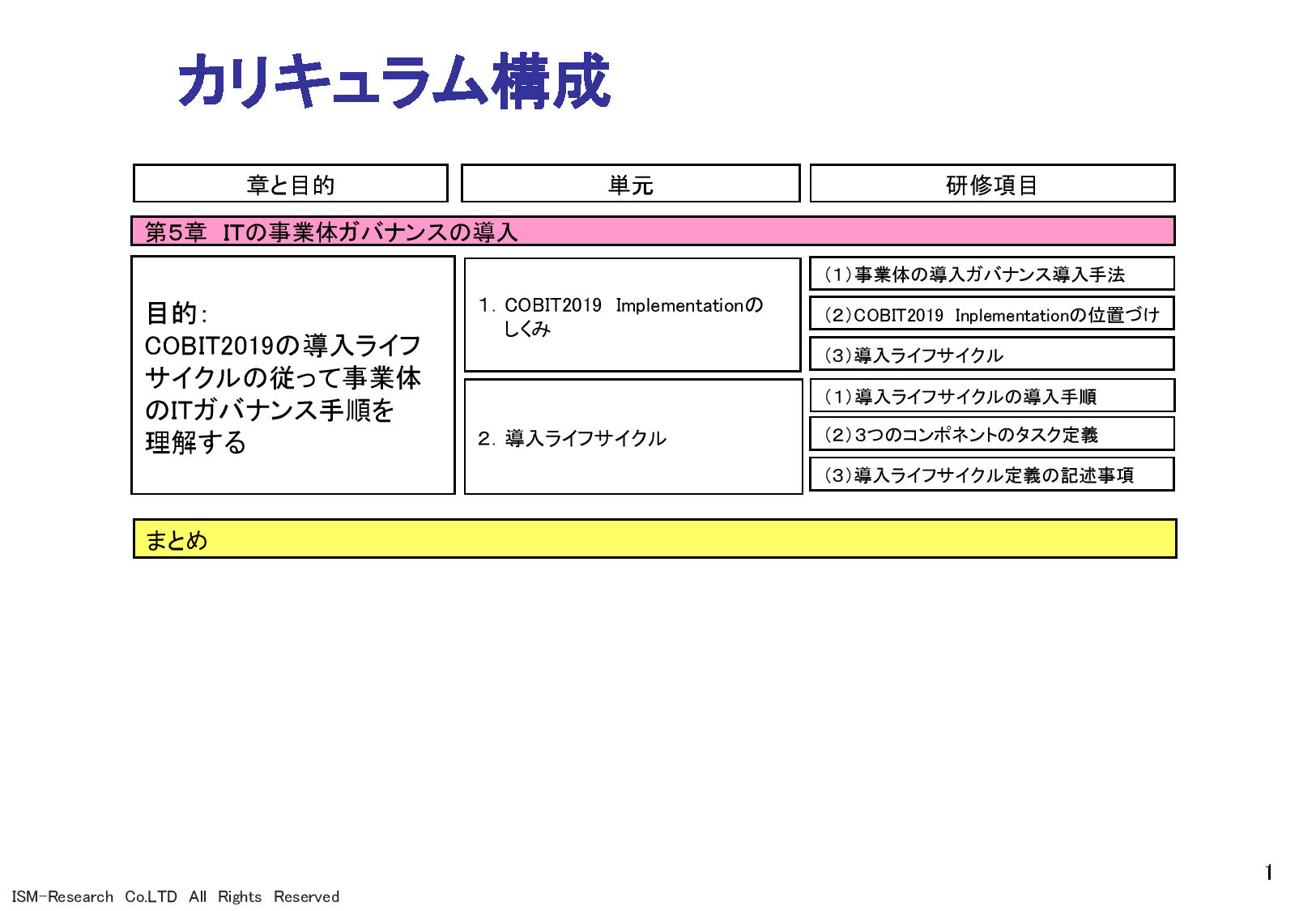Select the 章と目的 header box
The image size is (1316, 911).
click(x=291, y=184)
